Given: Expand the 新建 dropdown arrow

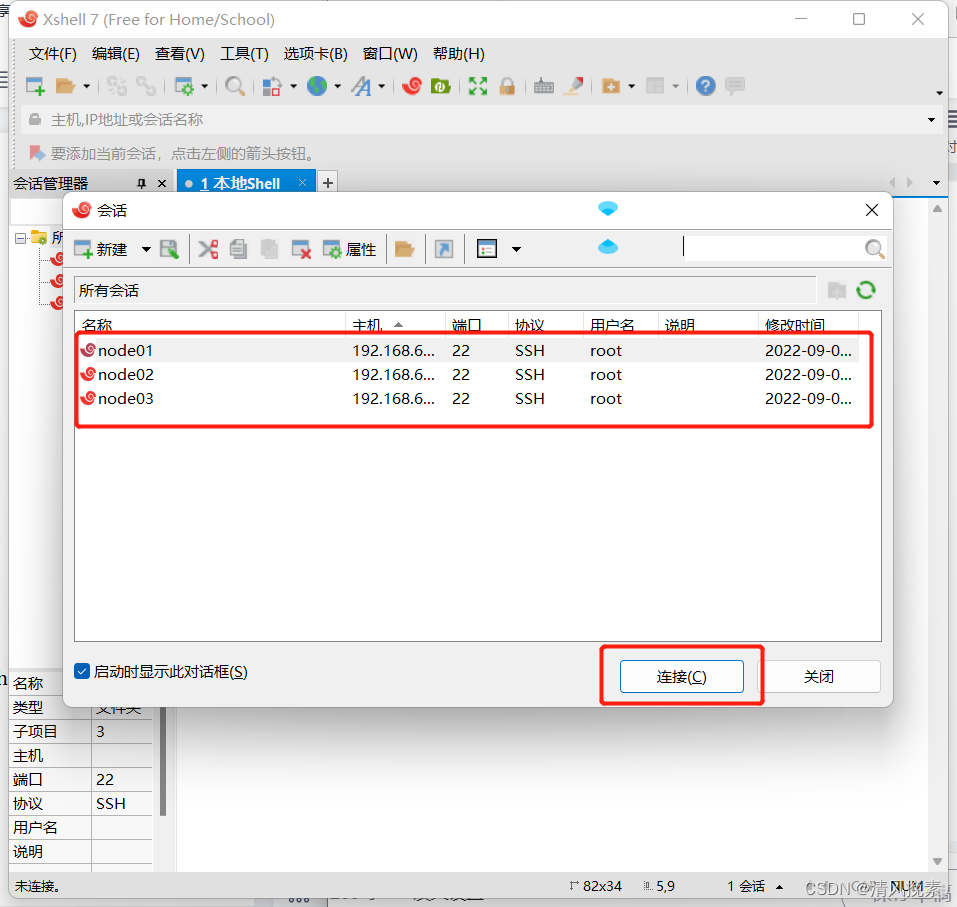Looking at the screenshot, I should [x=145, y=248].
